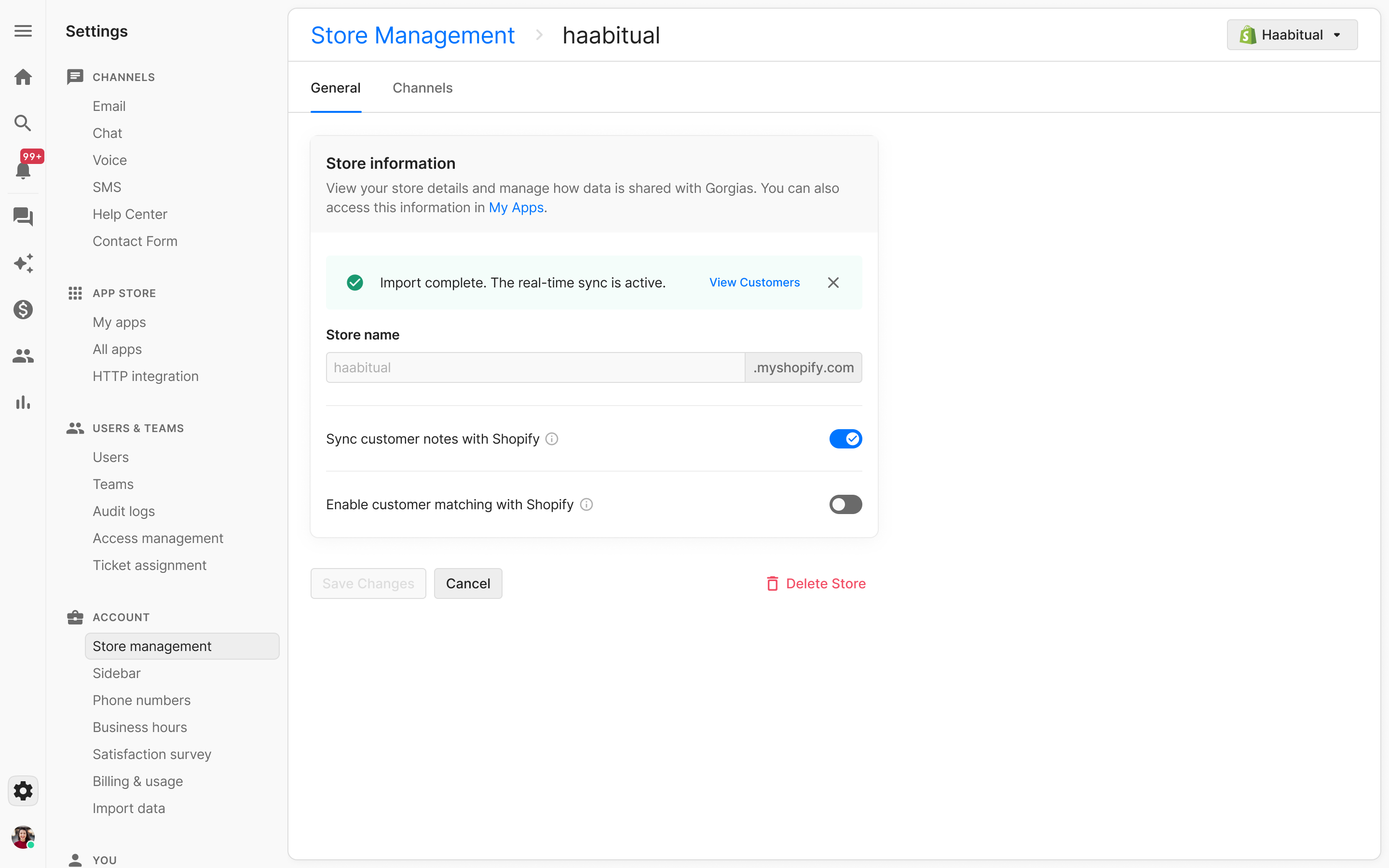Viewport: 1389px width, 868px height.
Task: Open All apps in App Store
Action: point(117,349)
